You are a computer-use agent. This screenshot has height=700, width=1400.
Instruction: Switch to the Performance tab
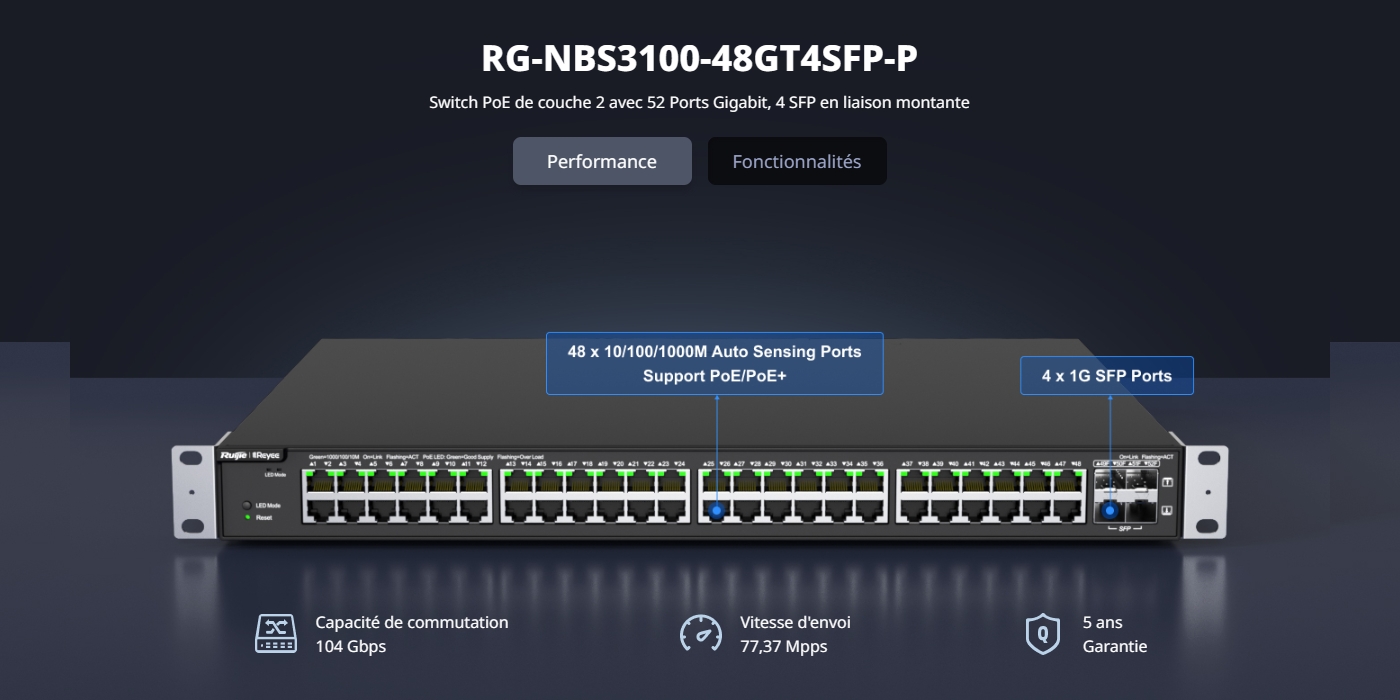coord(602,161)
